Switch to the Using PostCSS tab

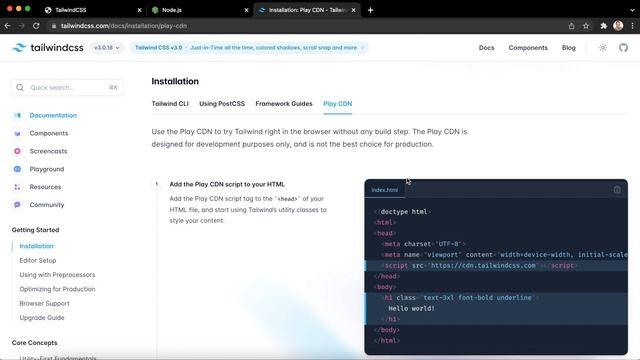pyautogui.click(x=222, y=104)
